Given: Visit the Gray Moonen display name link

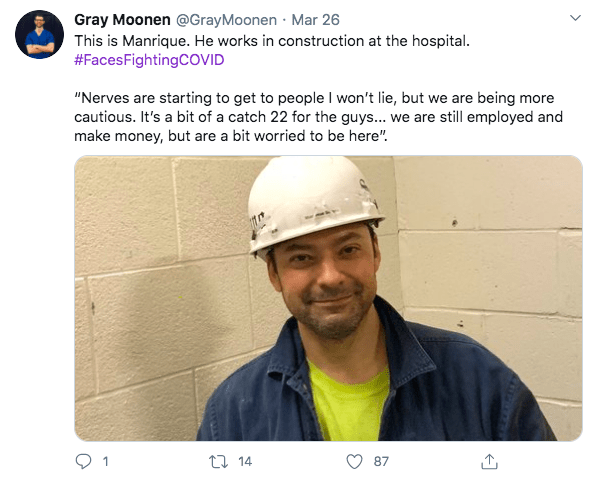Looking at the screenshot, I should tap(122, 20).
